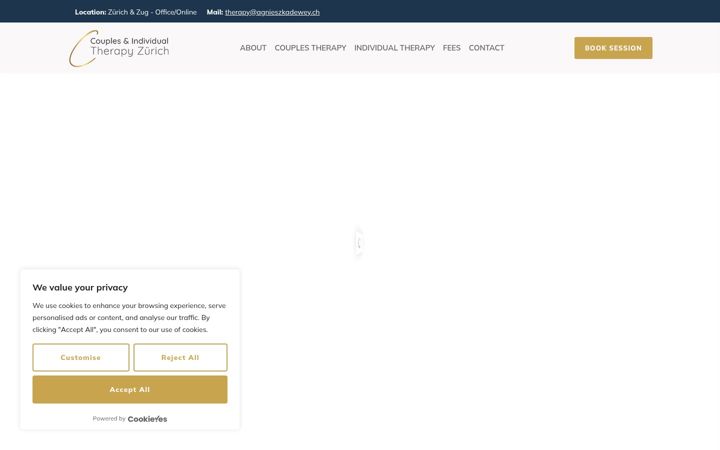Reject all cookies

click(180, 357)
